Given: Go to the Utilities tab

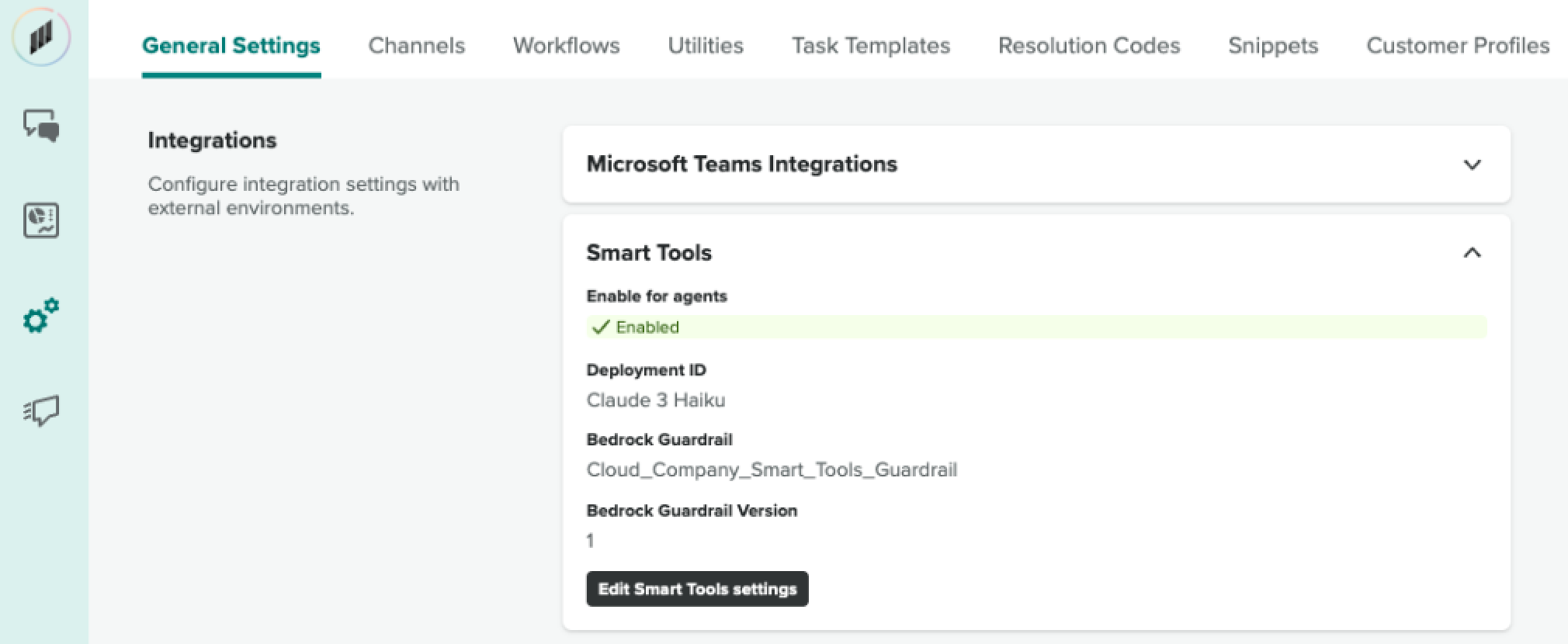Looking at the screenshot, I should pyautogui.click(x=706, y=46).
